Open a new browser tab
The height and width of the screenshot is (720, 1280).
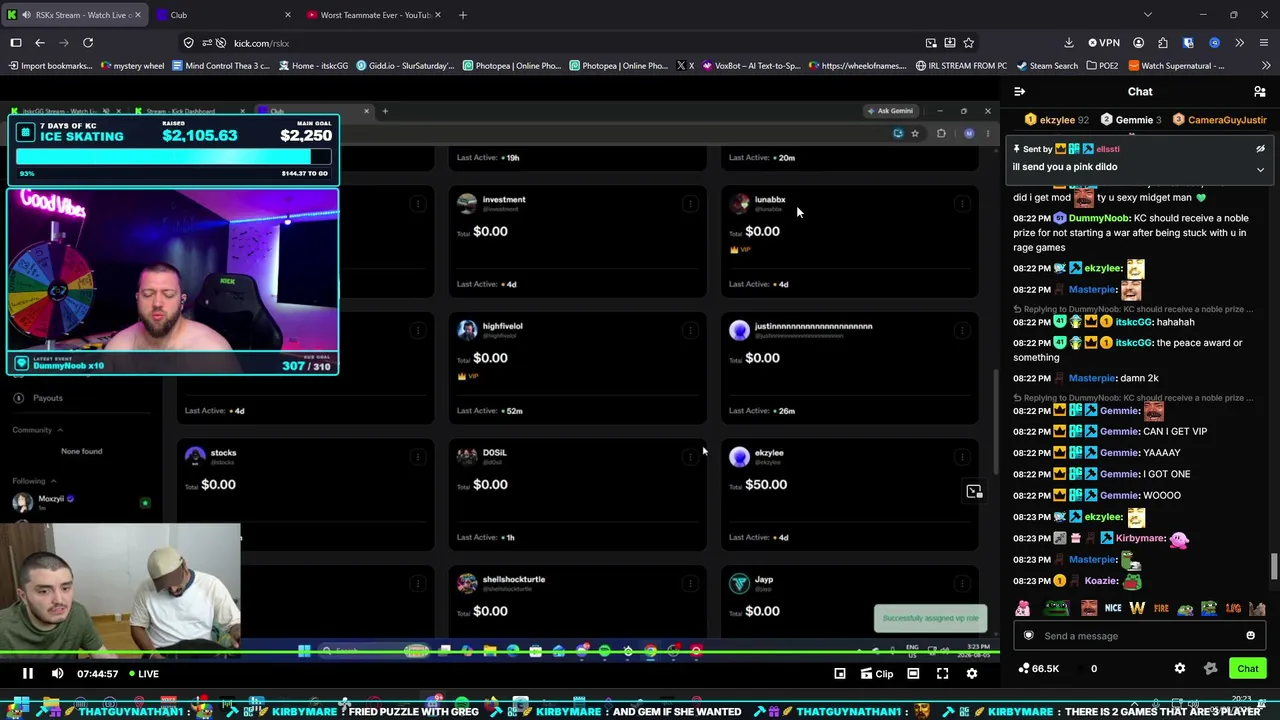462,15
